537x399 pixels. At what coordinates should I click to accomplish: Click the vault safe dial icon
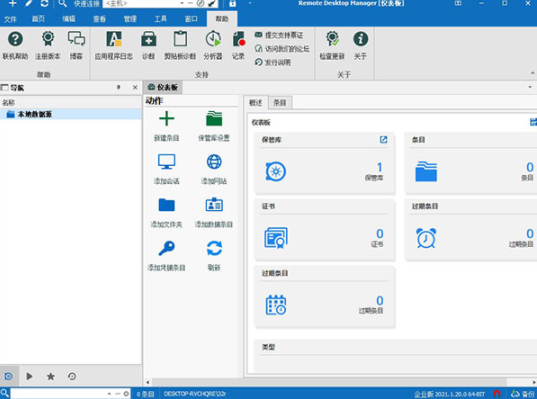point(276,171)
